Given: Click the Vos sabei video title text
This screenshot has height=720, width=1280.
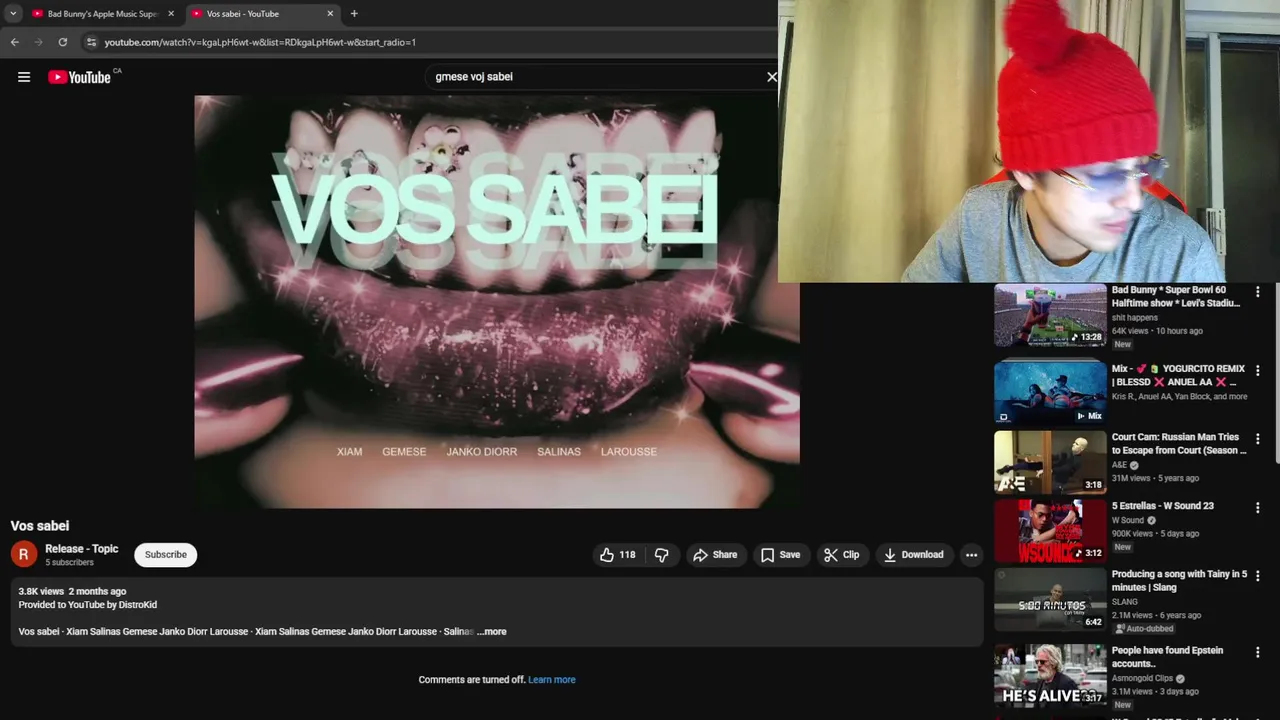Looking at the screenshot, I should click(40, 526).
